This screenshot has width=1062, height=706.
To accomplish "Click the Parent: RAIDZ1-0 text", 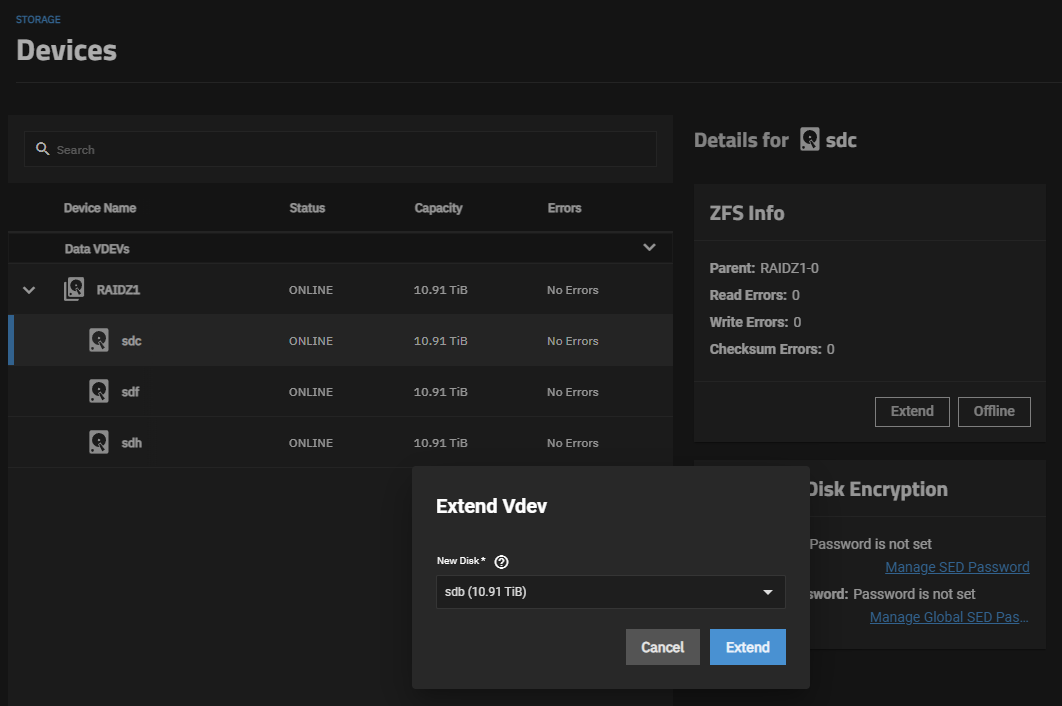I will point(764,268).
